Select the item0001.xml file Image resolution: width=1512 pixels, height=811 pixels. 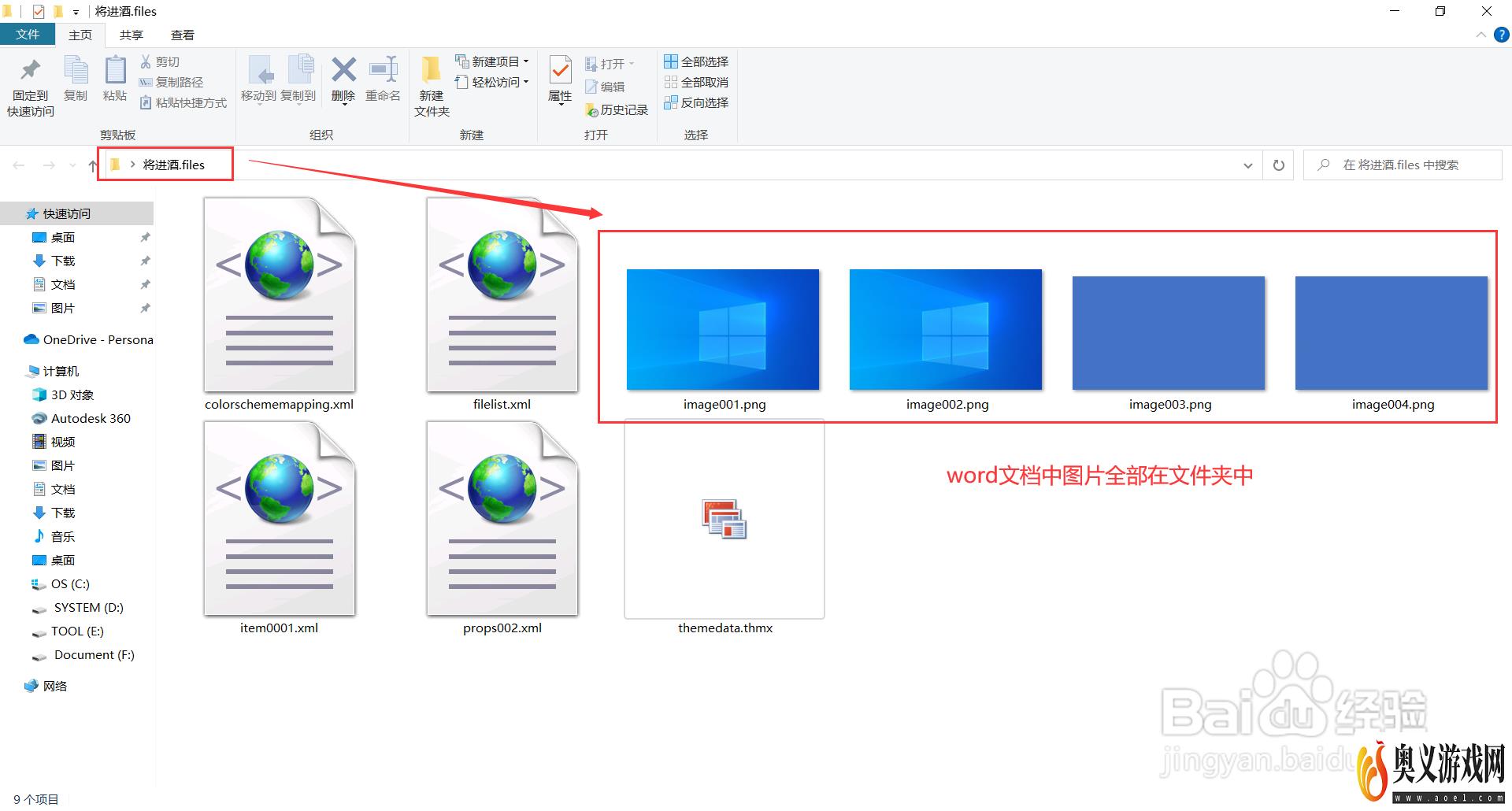coord(280,528)
